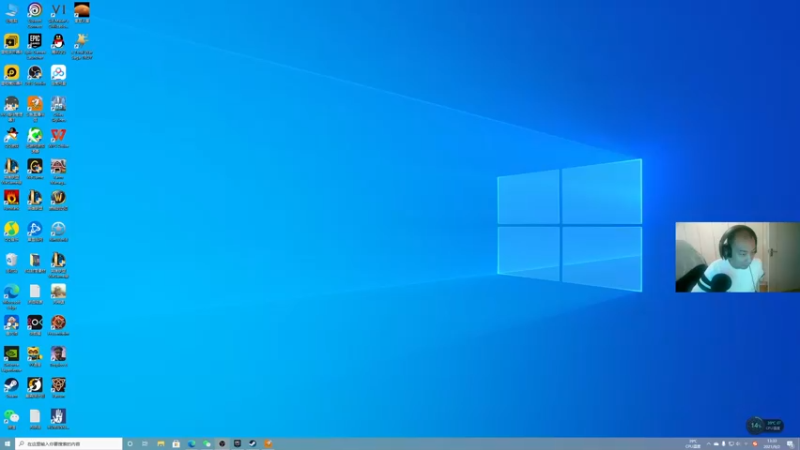800x450 pixels.
Task: Open the Steam desktop shortcut
Action: (x=11, y=388)
